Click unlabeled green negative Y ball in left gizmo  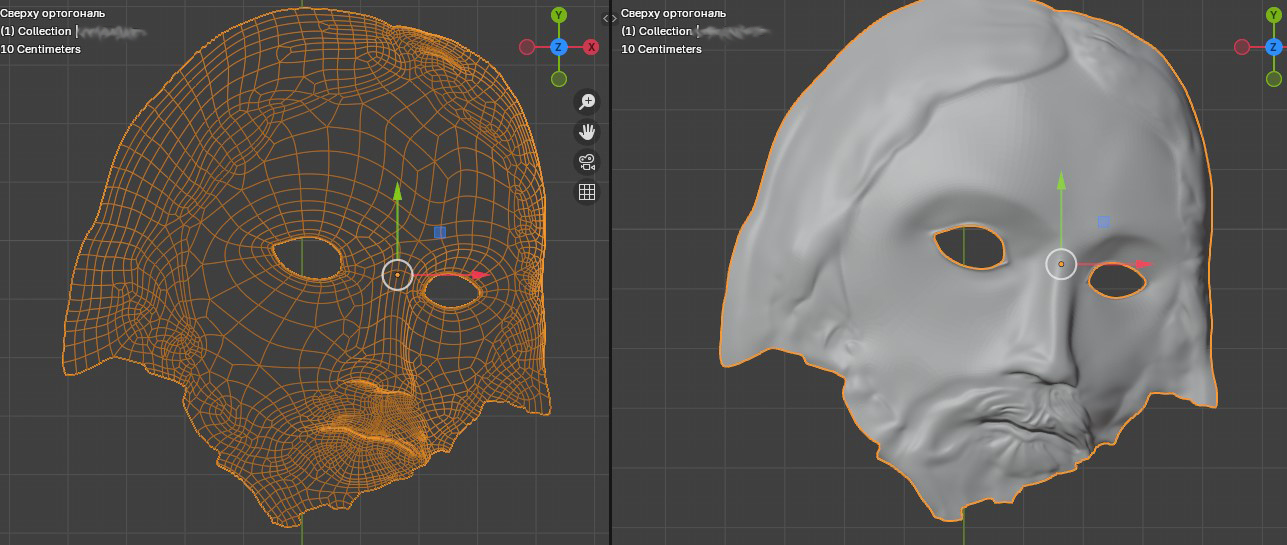[559, 79]
